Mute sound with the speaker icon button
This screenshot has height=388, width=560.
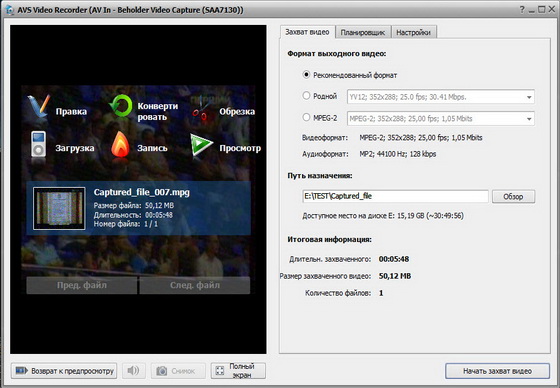[134, 371]
